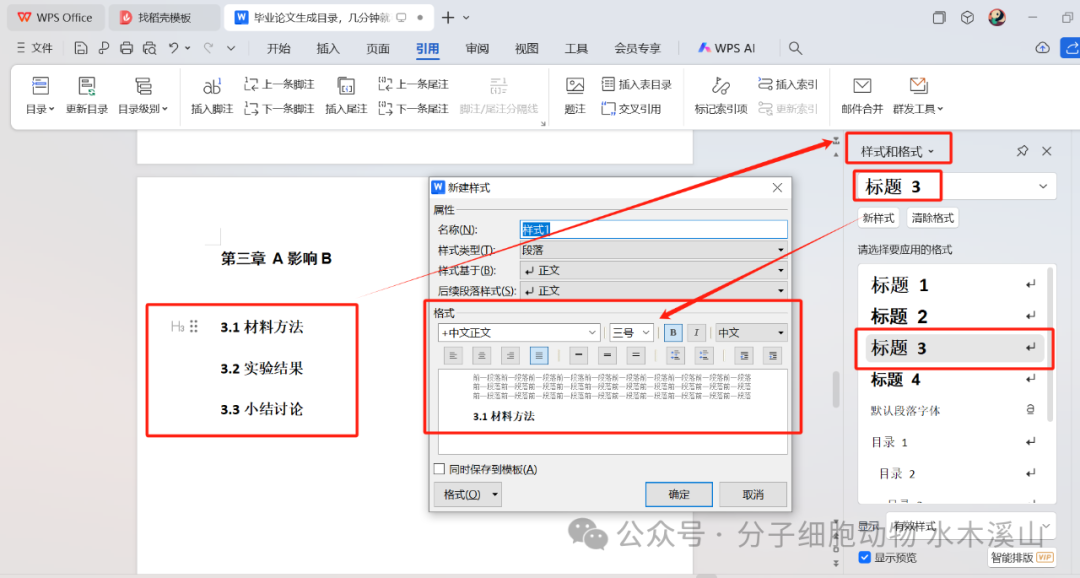Check 同时保存到模板 checkbox
The image size is (1080, 578).
[439, 469]
